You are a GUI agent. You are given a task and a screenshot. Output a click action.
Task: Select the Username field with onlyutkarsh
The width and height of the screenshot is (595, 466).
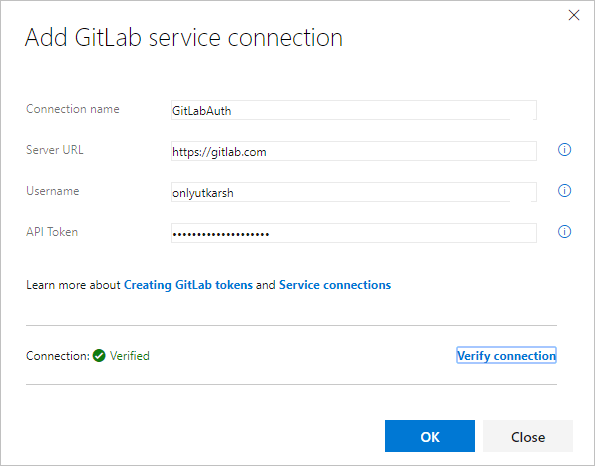pyautogui.click(x=354, y=192)
